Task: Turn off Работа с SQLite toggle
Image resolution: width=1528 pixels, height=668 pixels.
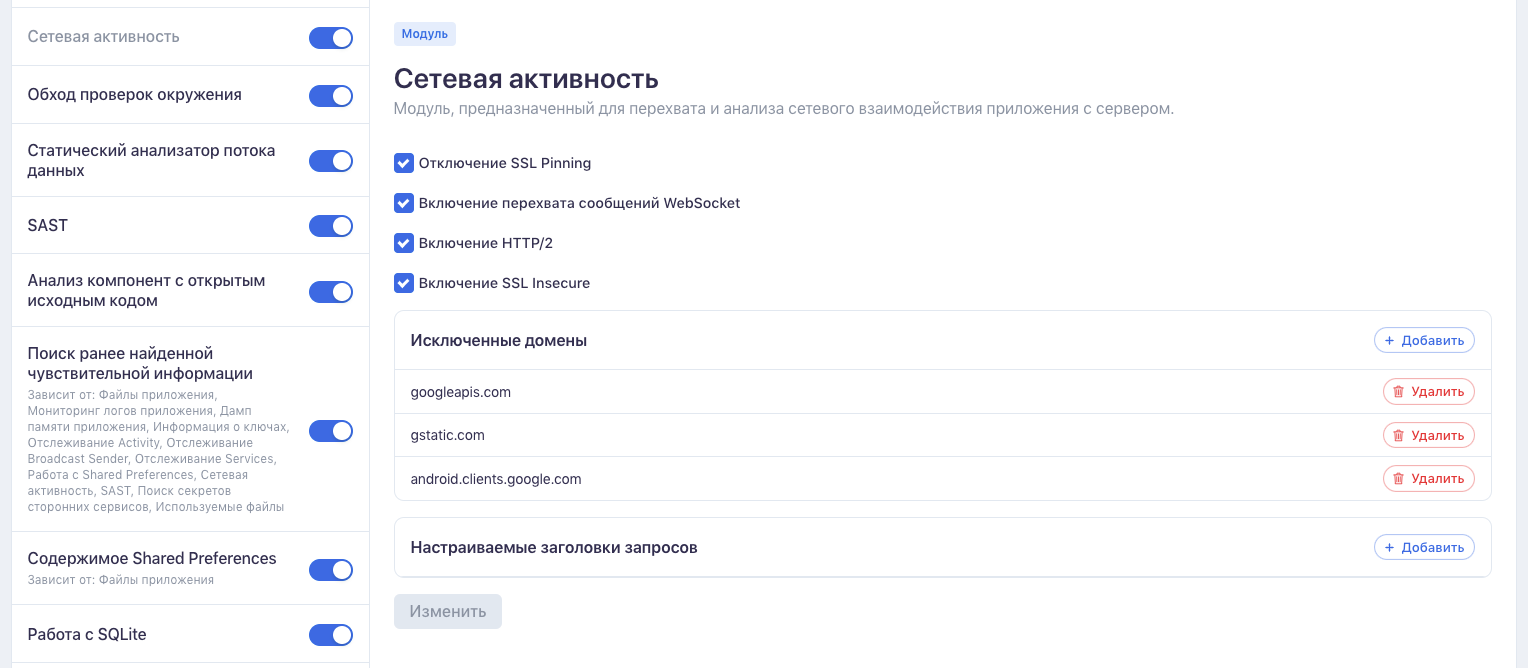Action: tap(331, 635)
